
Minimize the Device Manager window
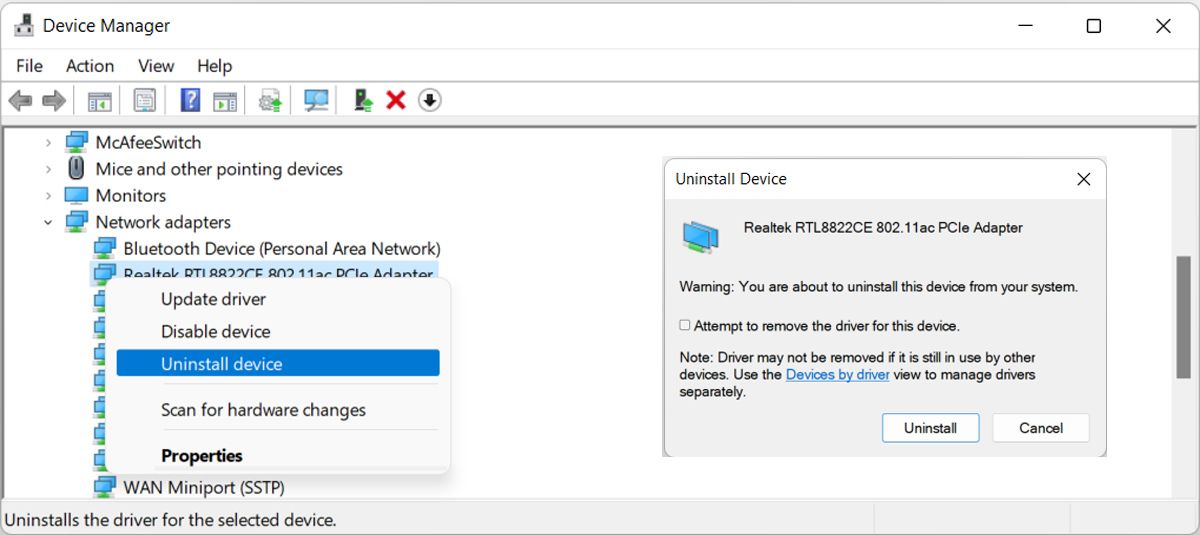1025,26
